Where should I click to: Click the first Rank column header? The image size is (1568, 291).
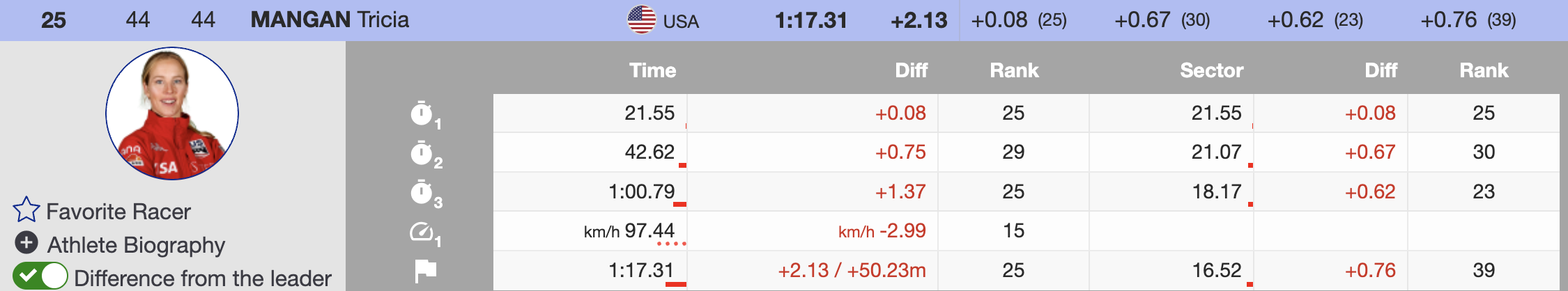click(x=1014, y=70)
